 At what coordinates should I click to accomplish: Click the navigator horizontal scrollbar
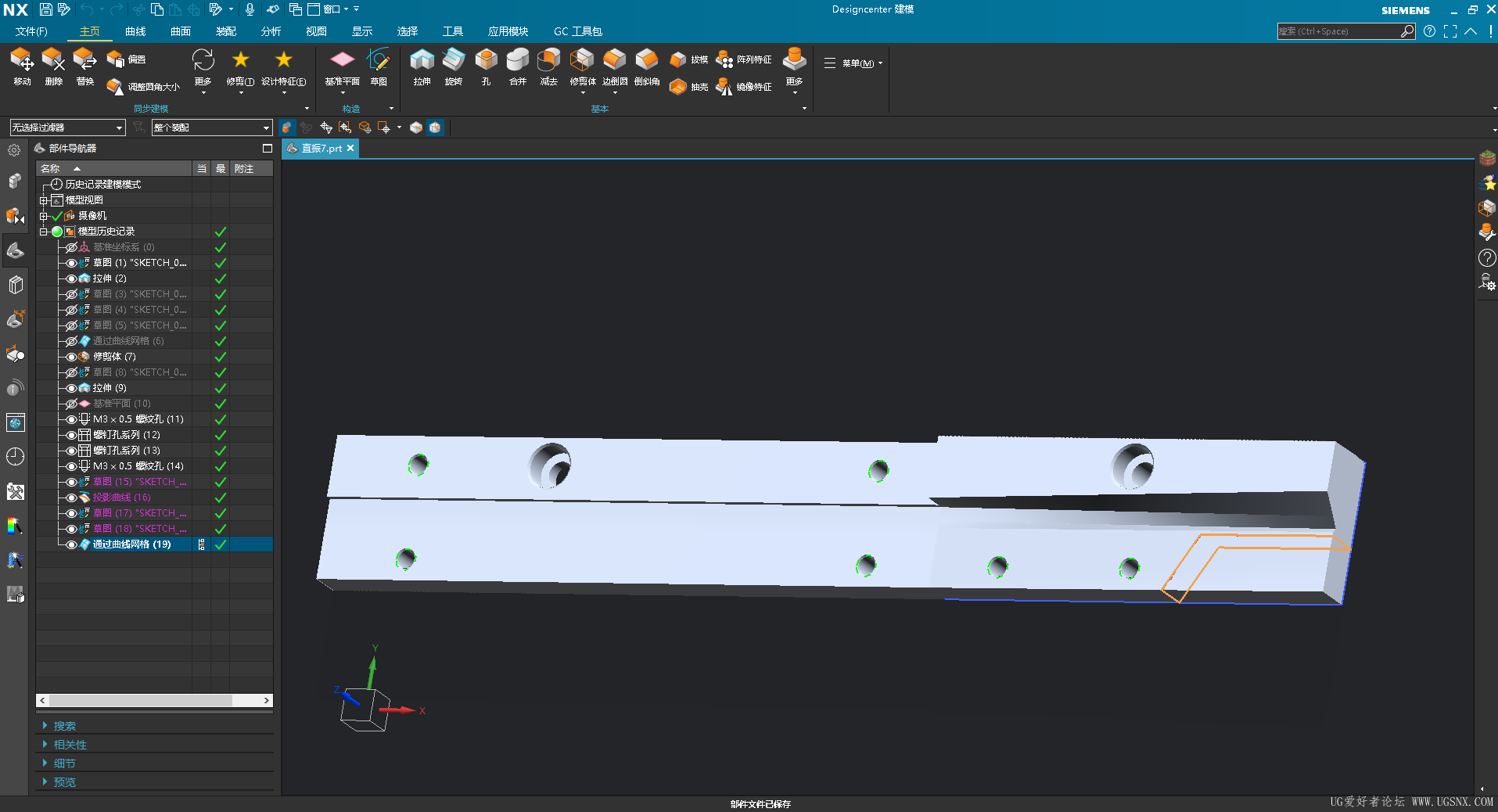(x=141, y=700)
